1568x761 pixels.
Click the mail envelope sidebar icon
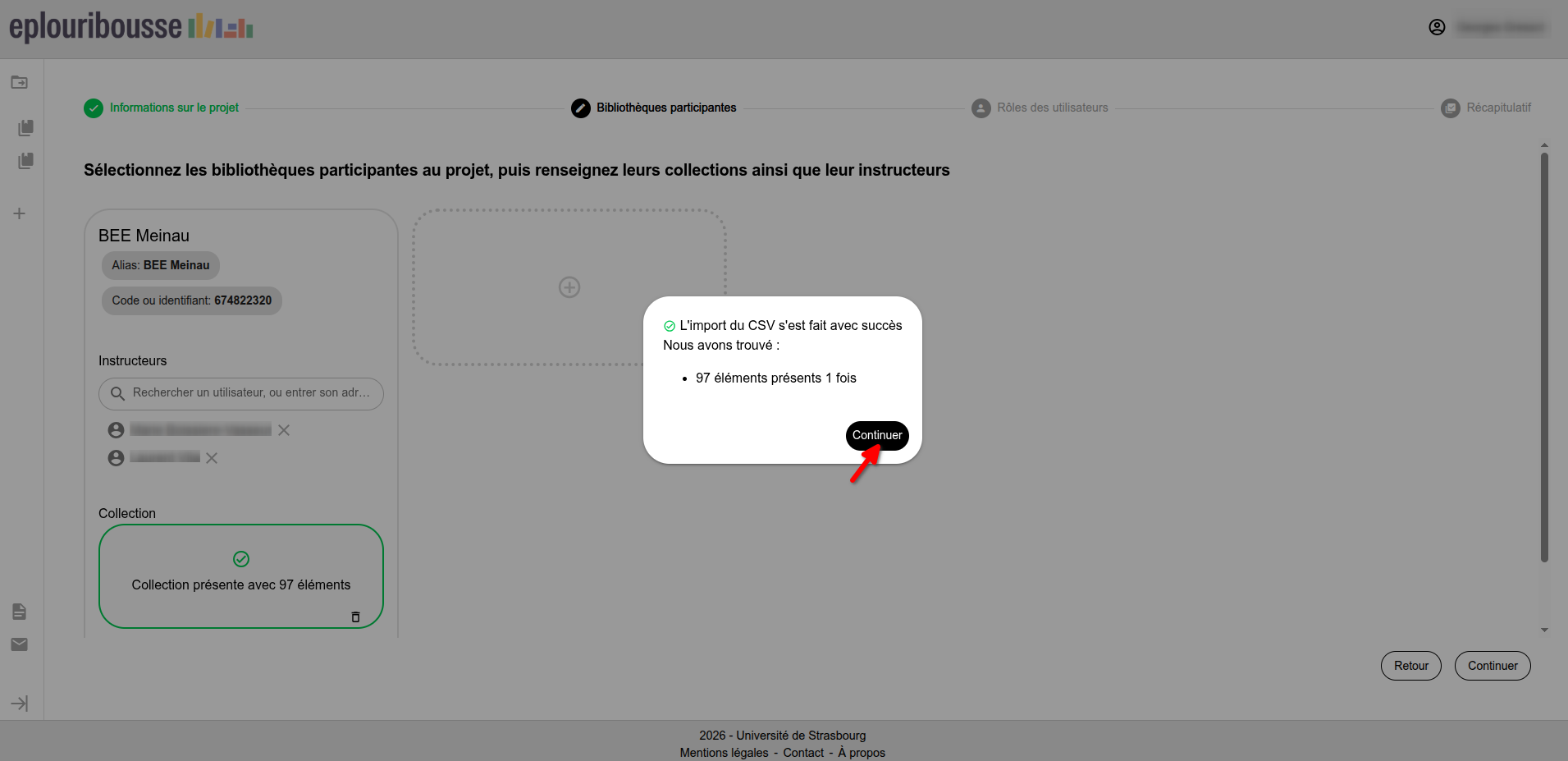click(x=20, y=644)
